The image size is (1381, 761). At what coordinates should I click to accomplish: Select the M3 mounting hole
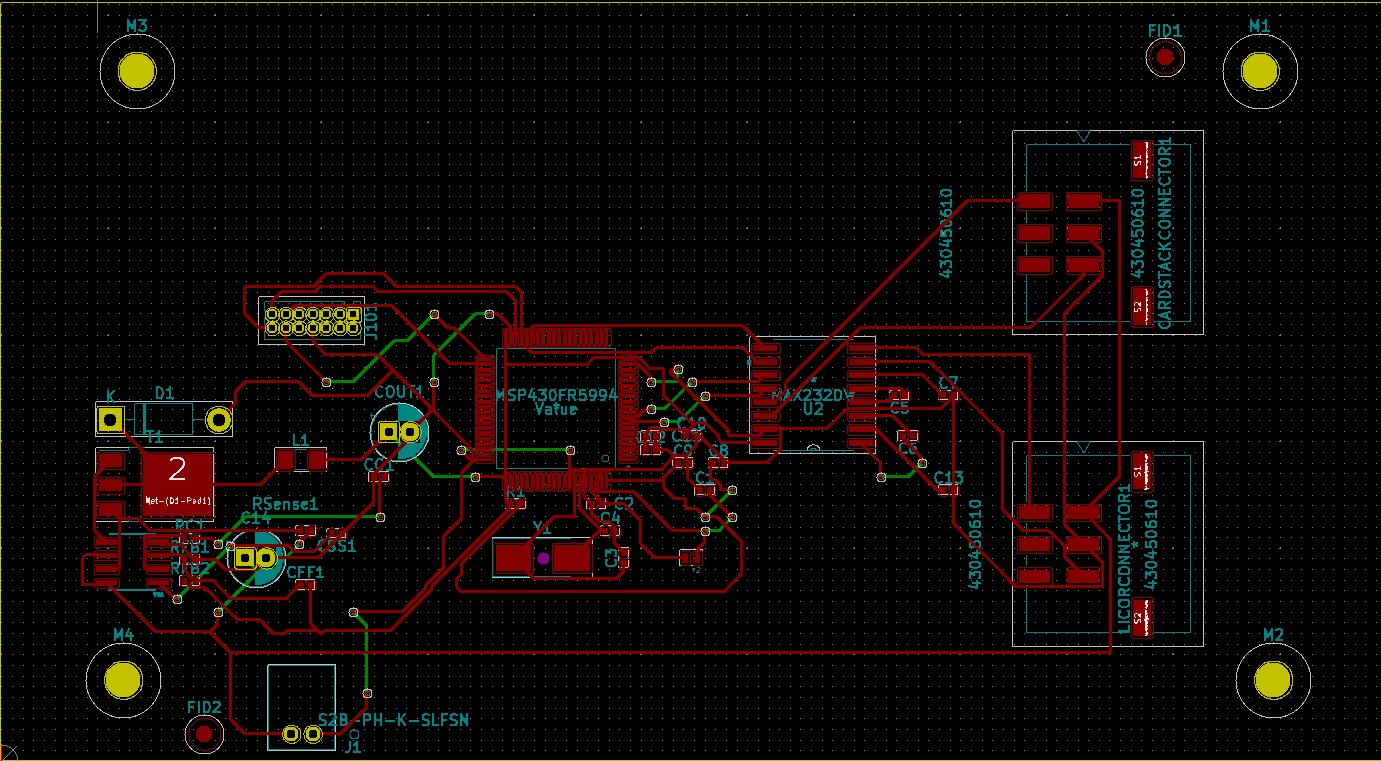pyautogui.click(x=137, y=72)
